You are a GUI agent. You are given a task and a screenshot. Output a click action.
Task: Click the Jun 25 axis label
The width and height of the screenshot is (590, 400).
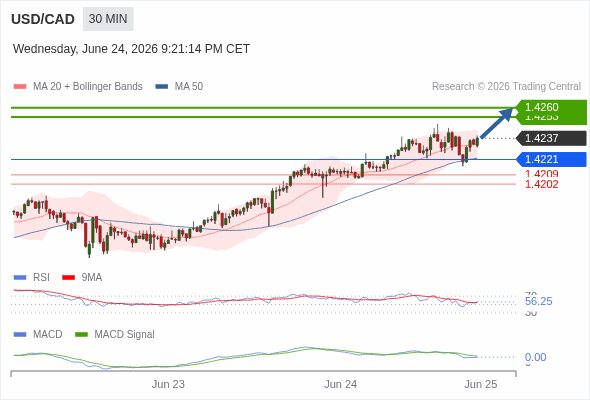481,384
